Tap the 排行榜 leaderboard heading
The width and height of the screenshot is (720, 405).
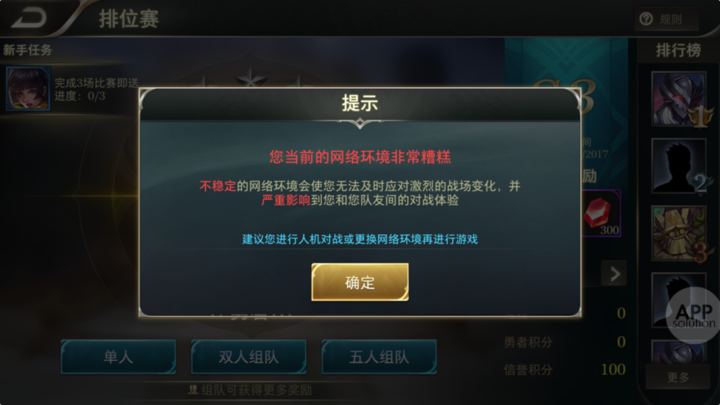click(678, 50)
